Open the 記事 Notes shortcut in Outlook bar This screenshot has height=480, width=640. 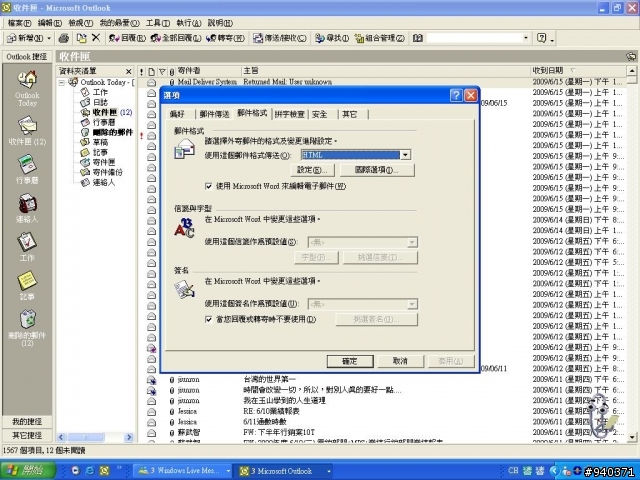point(27,285)
